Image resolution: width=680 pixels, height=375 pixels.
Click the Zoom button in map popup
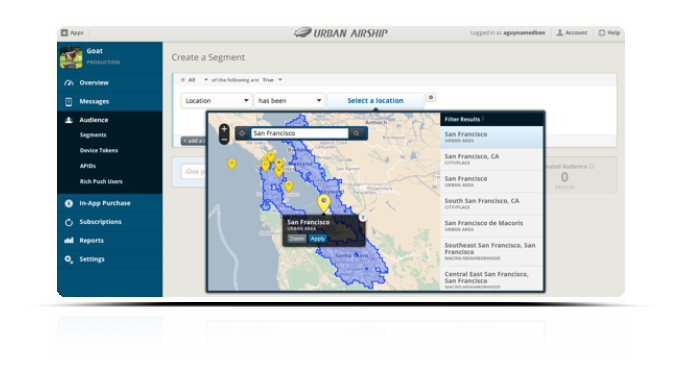pos(297,238)
